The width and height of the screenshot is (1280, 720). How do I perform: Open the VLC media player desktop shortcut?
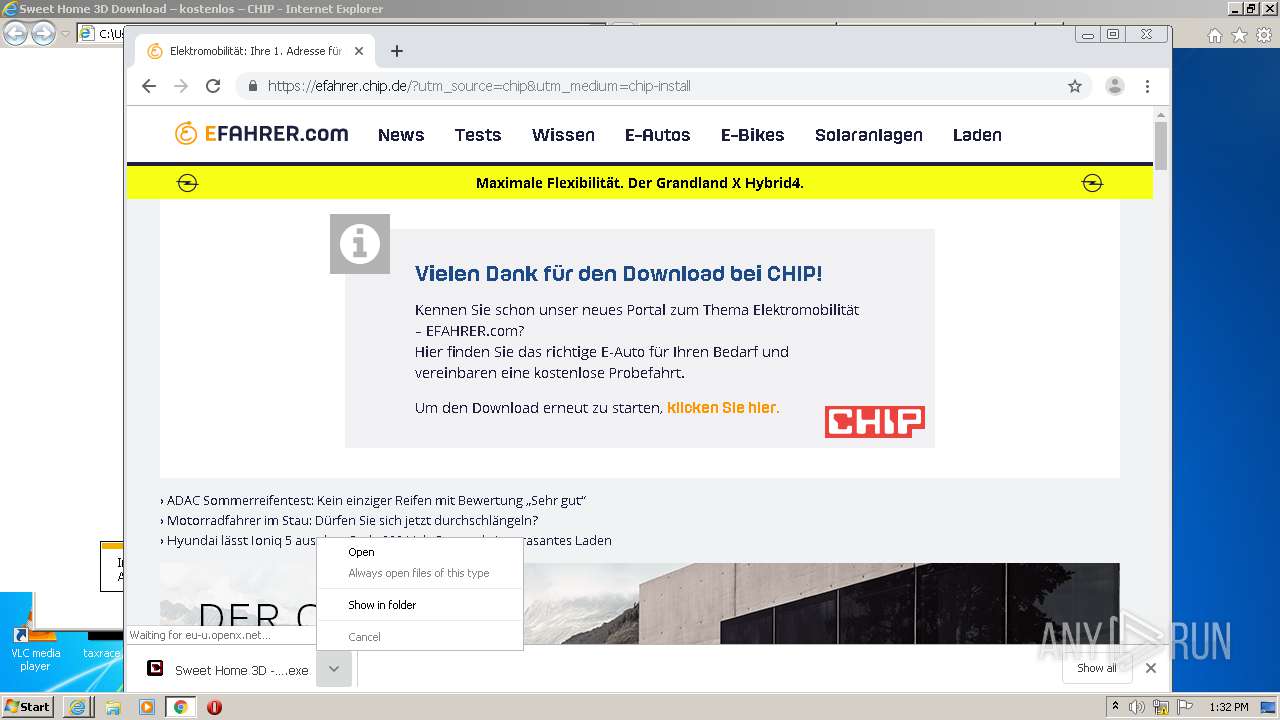point(34,647)
